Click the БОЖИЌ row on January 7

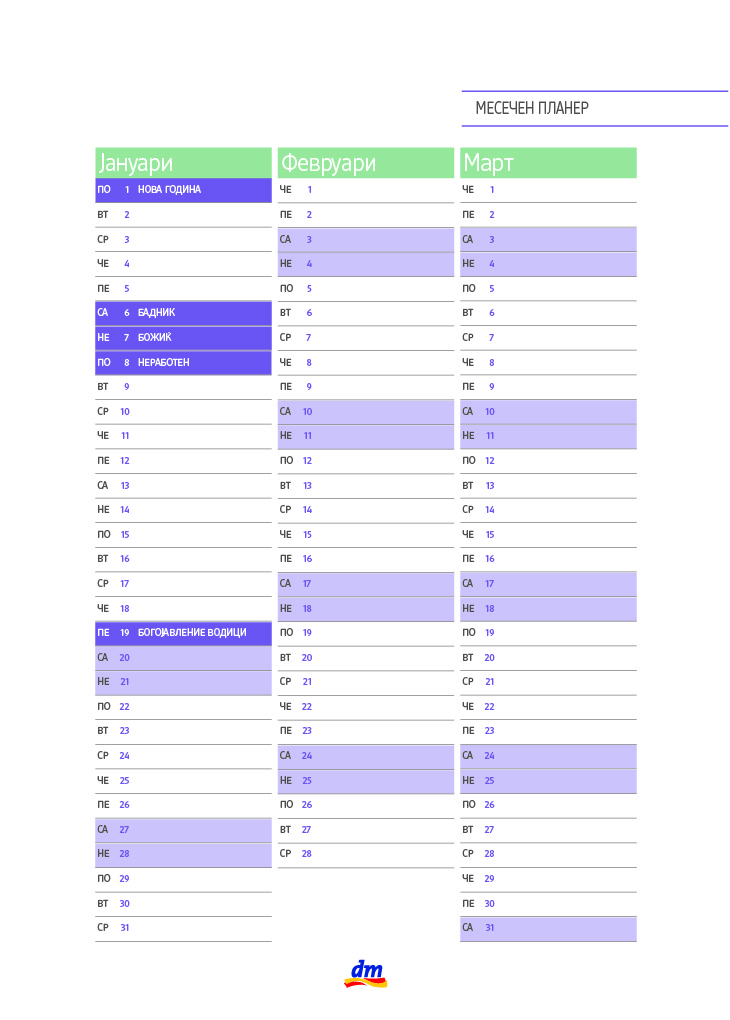tap(183, 338)
